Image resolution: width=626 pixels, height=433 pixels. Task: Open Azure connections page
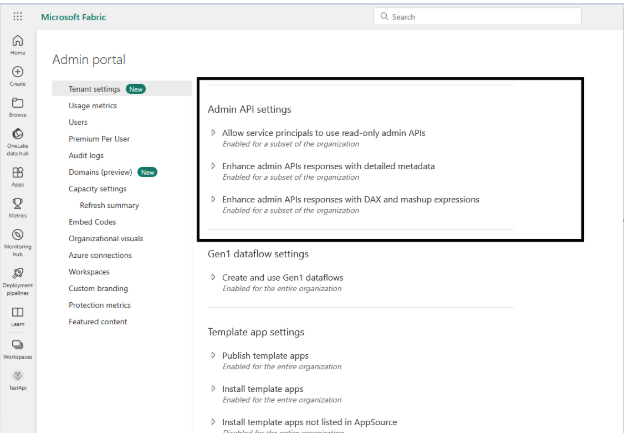tap(100, 255)
